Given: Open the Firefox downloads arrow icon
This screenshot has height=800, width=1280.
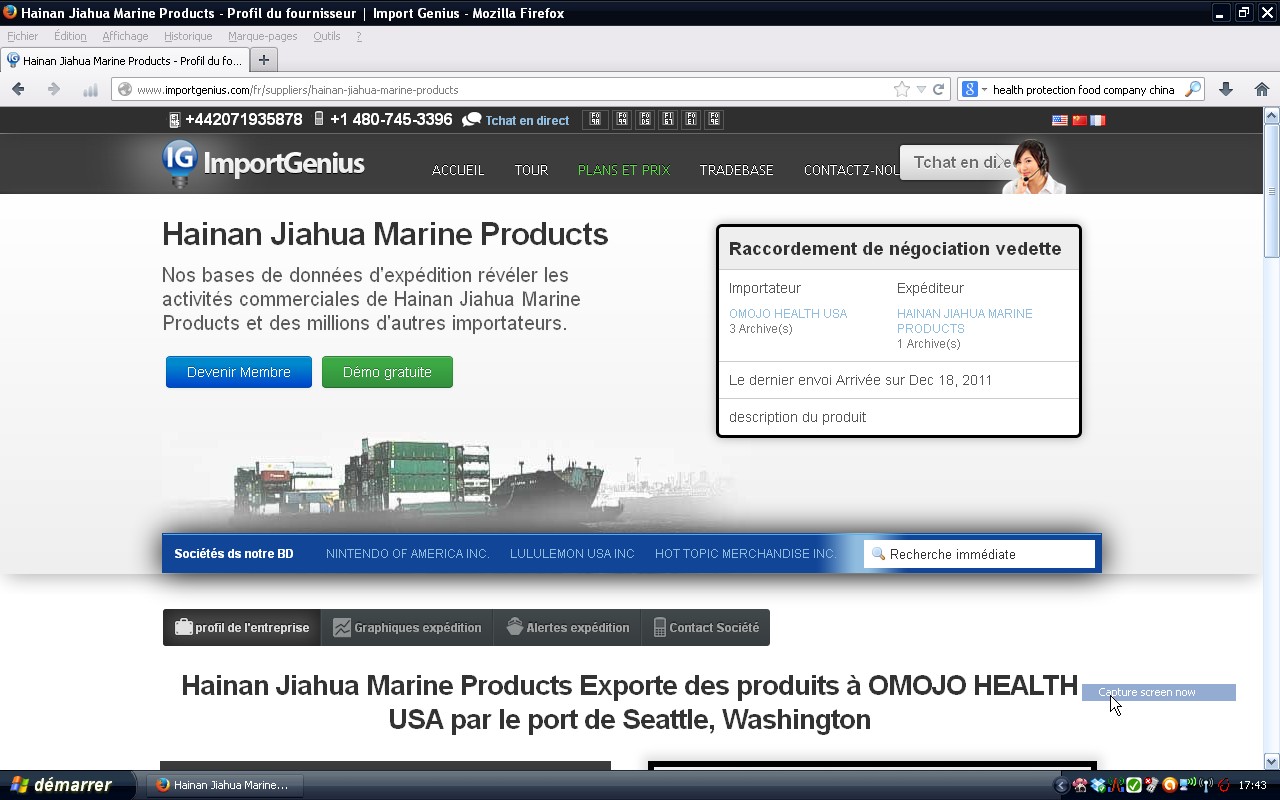Looking at the screenshot, I should click(x=1226, y=89).
